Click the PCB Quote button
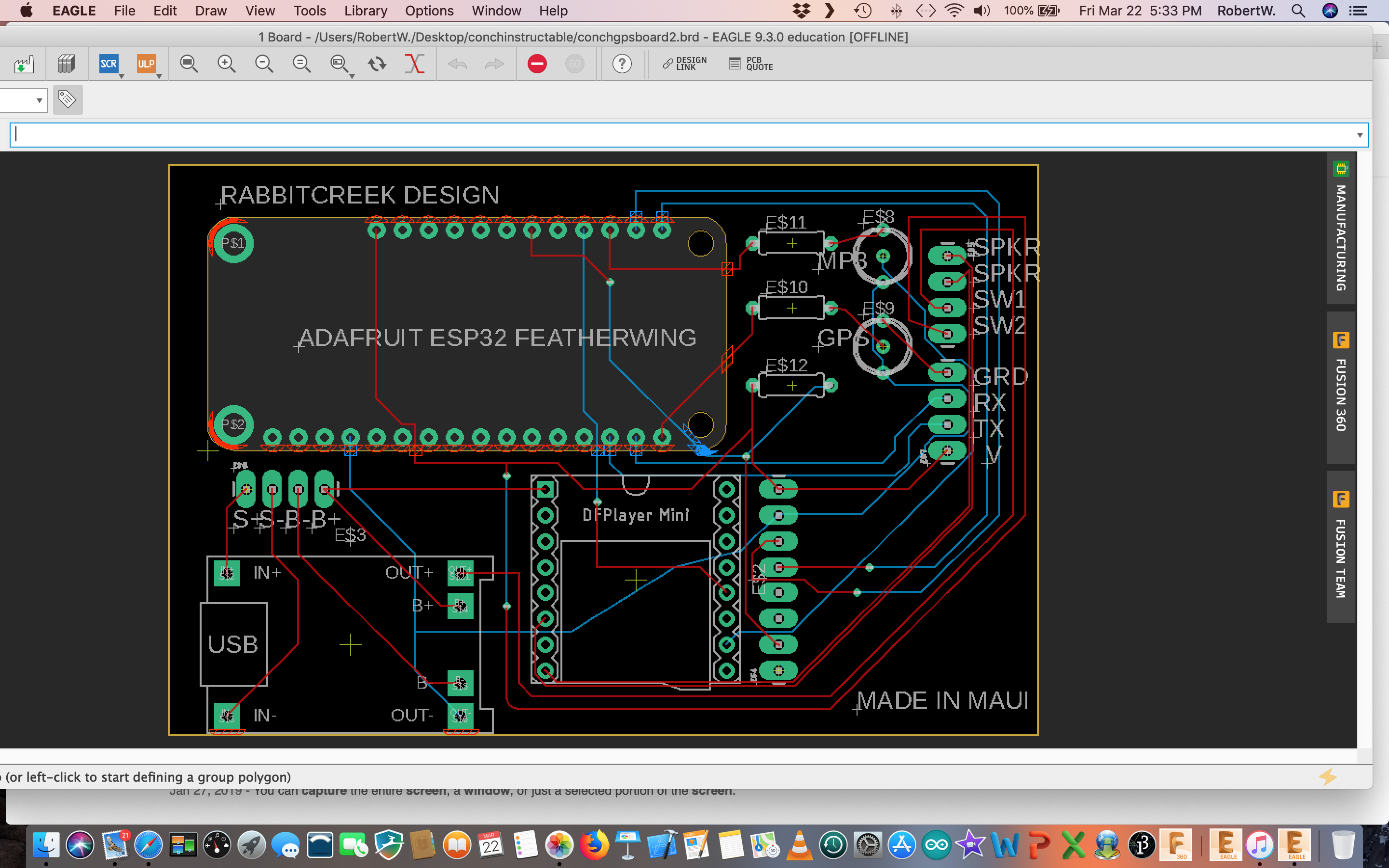Screen dimensions: 1389x868 [751, 64]
